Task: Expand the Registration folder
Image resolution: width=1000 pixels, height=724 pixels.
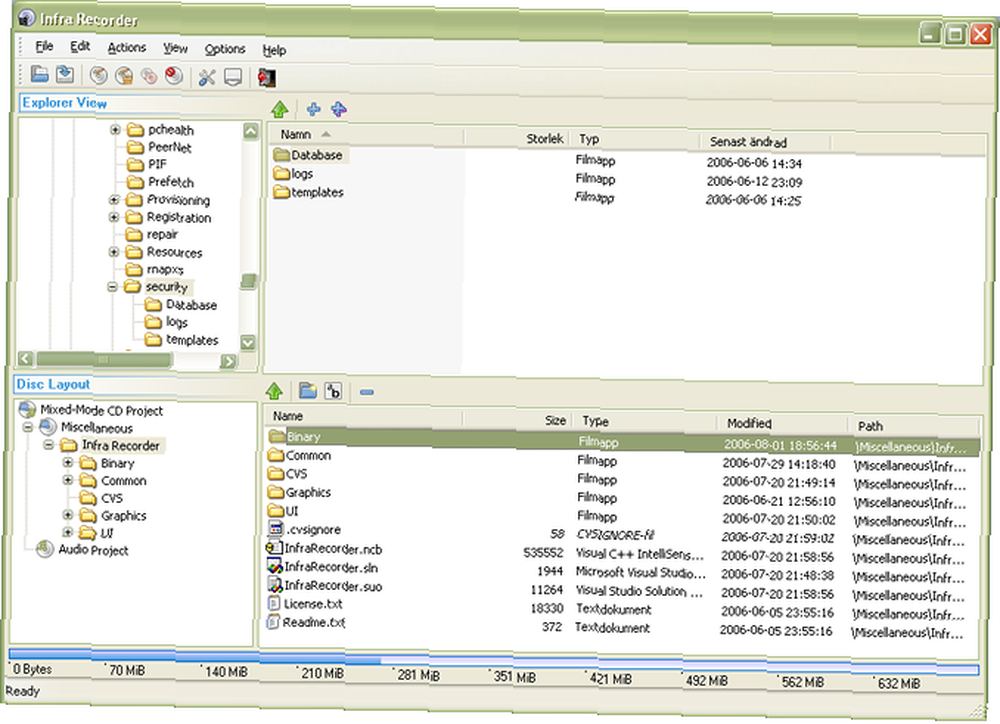Action: click(114, 217)
